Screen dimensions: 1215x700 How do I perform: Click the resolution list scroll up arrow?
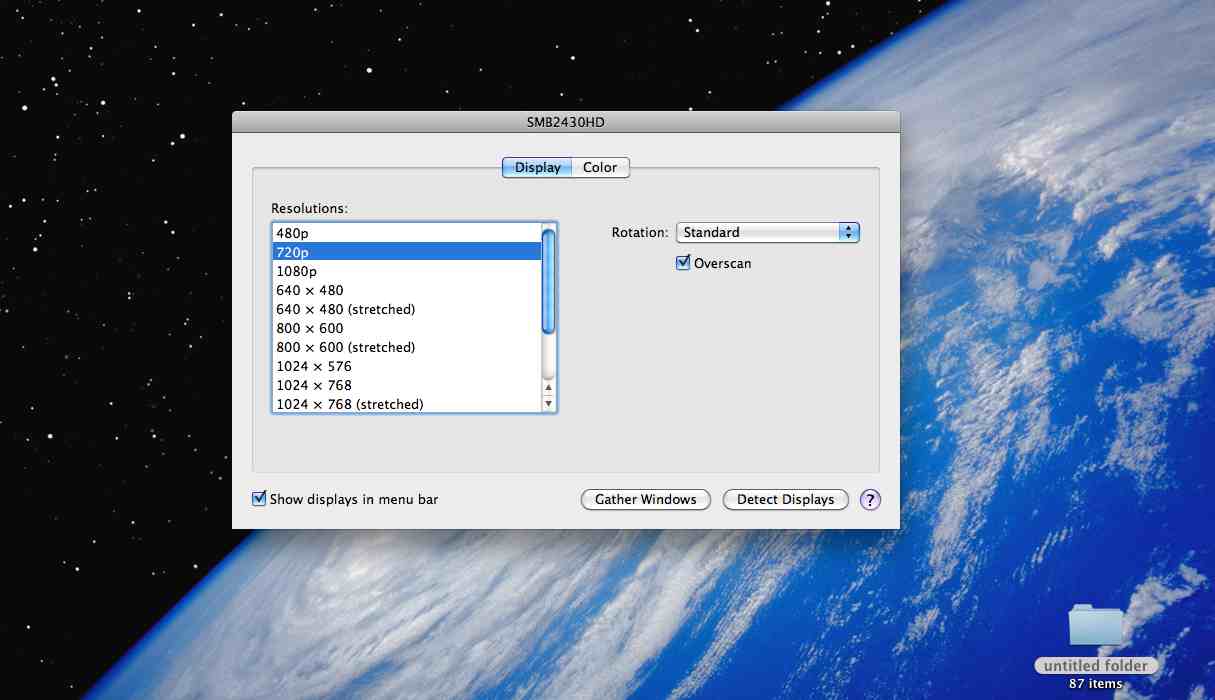click(x=548, y=387)
